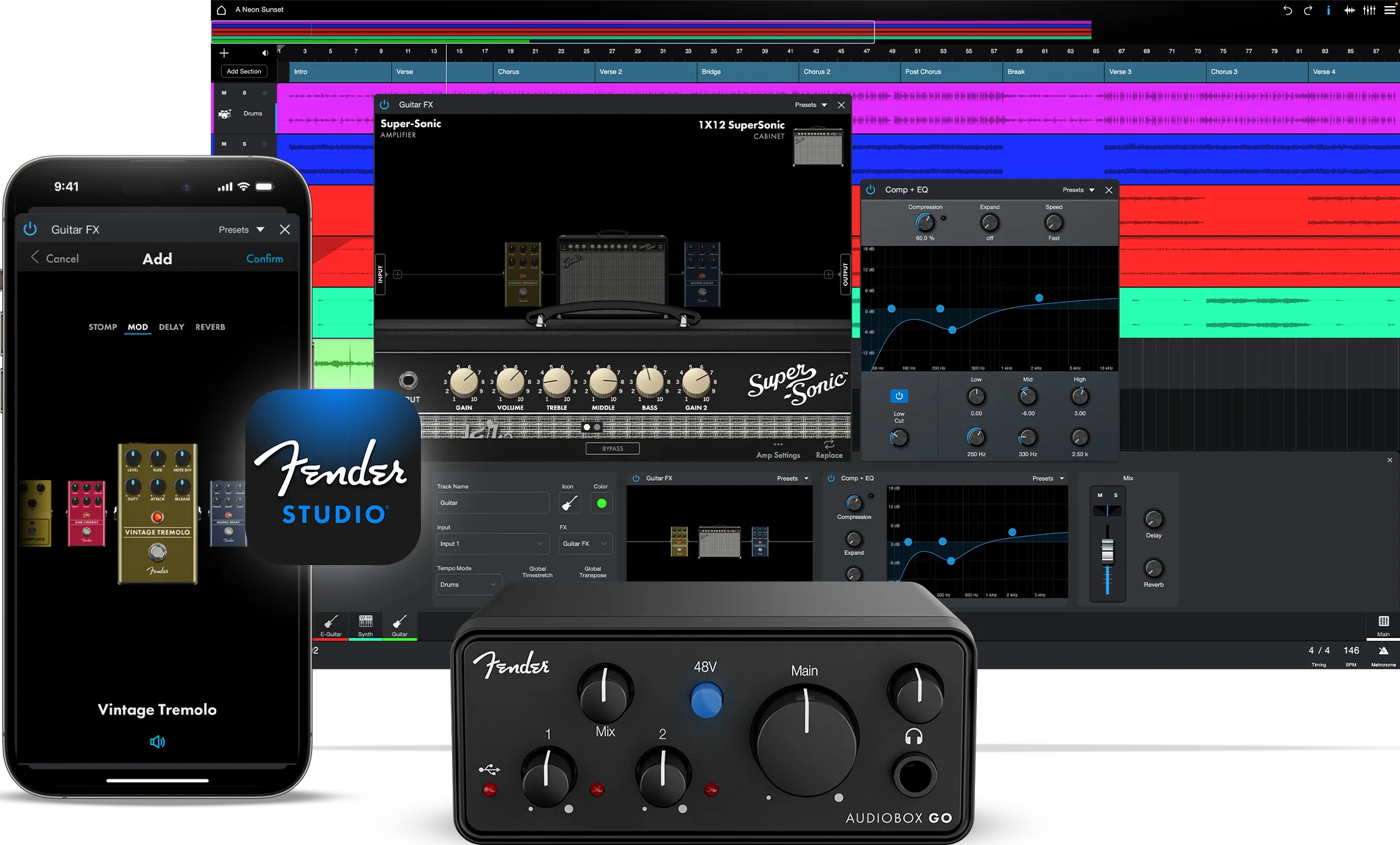Select the Bridge section marker

pyautogui.click(x=747, y=72)
